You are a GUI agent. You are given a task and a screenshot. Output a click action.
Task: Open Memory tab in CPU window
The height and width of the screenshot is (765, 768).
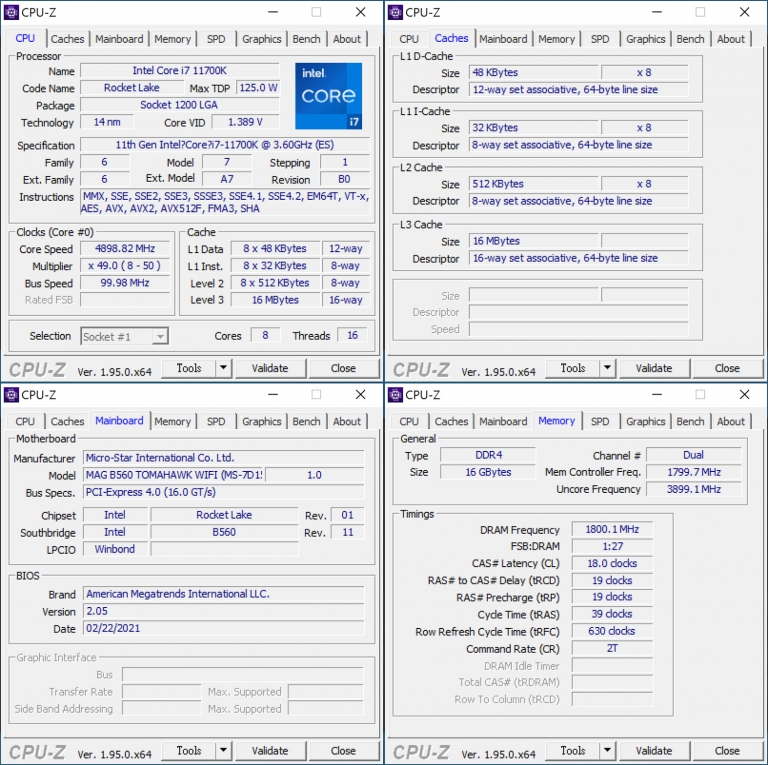tap(172, 39)
